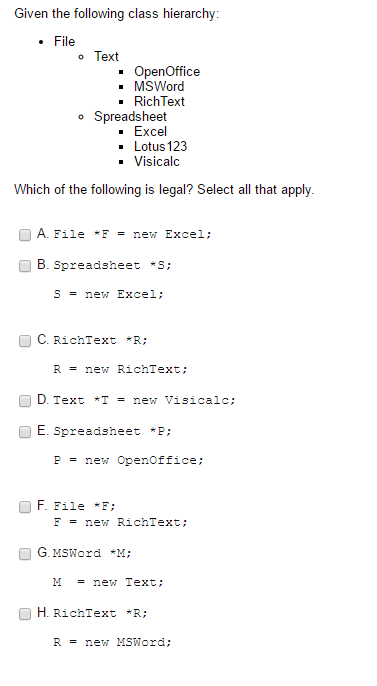Click the code line R = new RichText
This screenshot has height=686, width=377.
[120, 369]
